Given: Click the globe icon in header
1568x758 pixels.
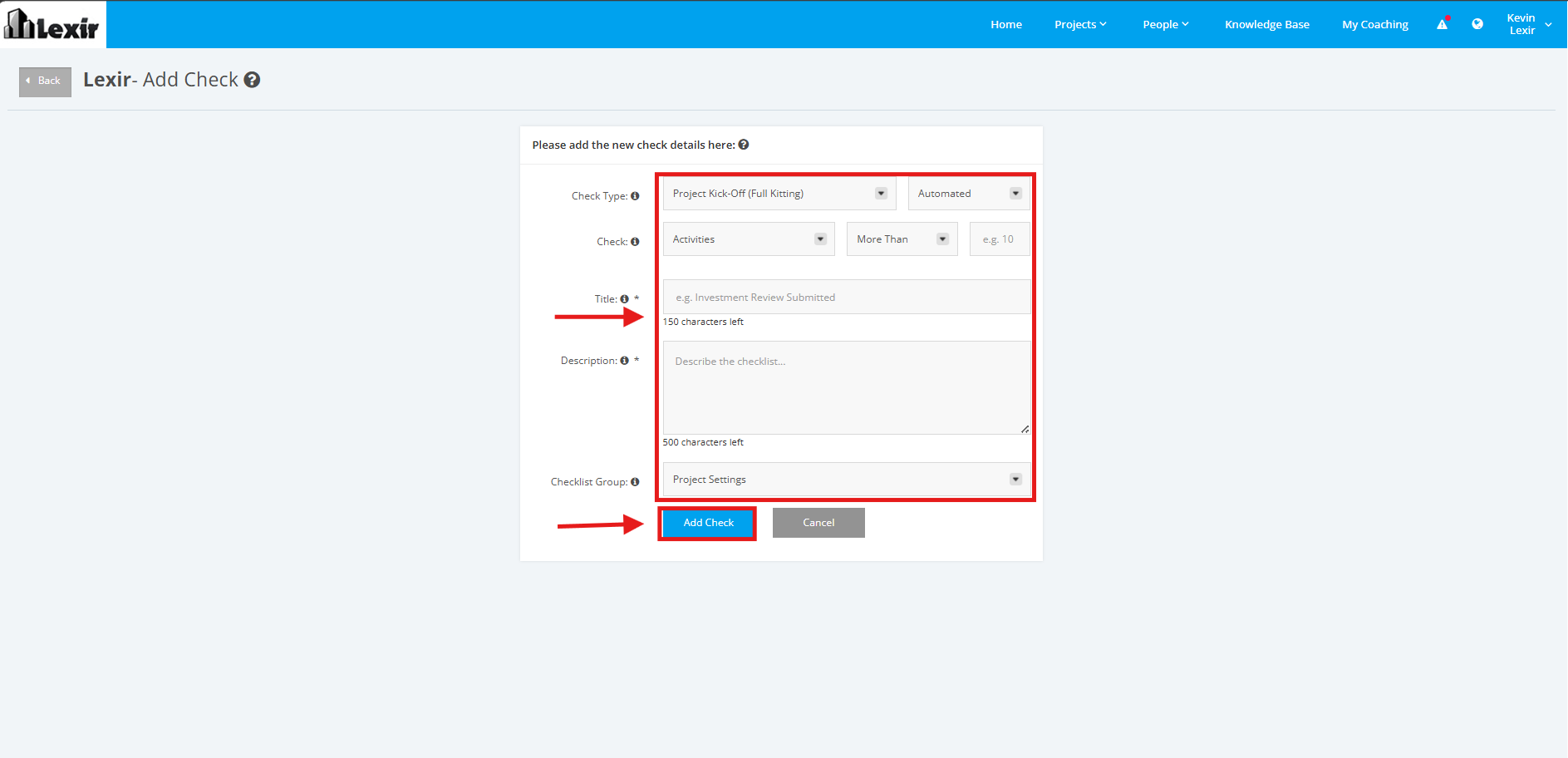Looking at the screenshot, I should (x=1477, y=24).
